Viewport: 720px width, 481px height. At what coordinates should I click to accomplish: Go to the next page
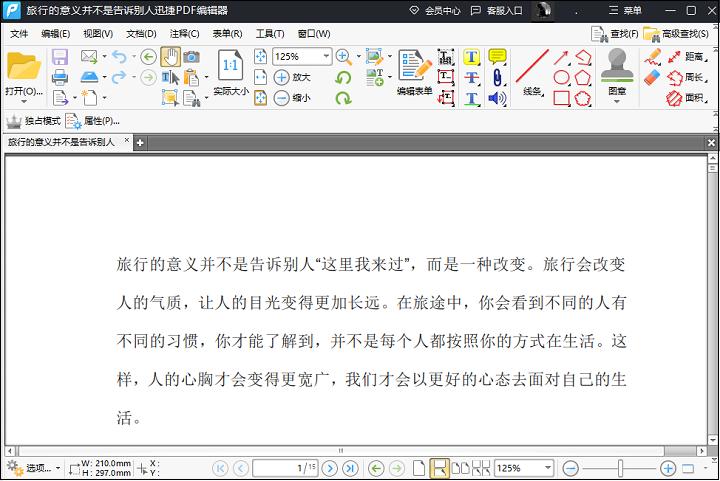point(329,468)
